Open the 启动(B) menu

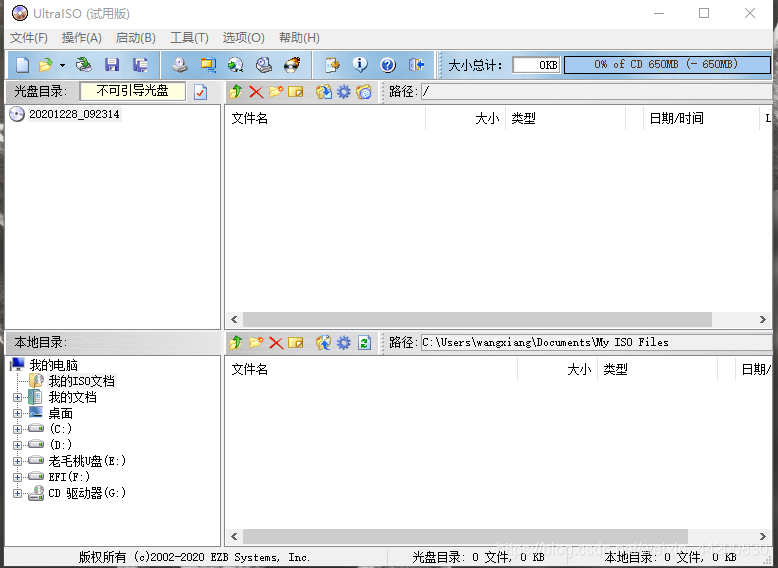click(x=135, y=38)
